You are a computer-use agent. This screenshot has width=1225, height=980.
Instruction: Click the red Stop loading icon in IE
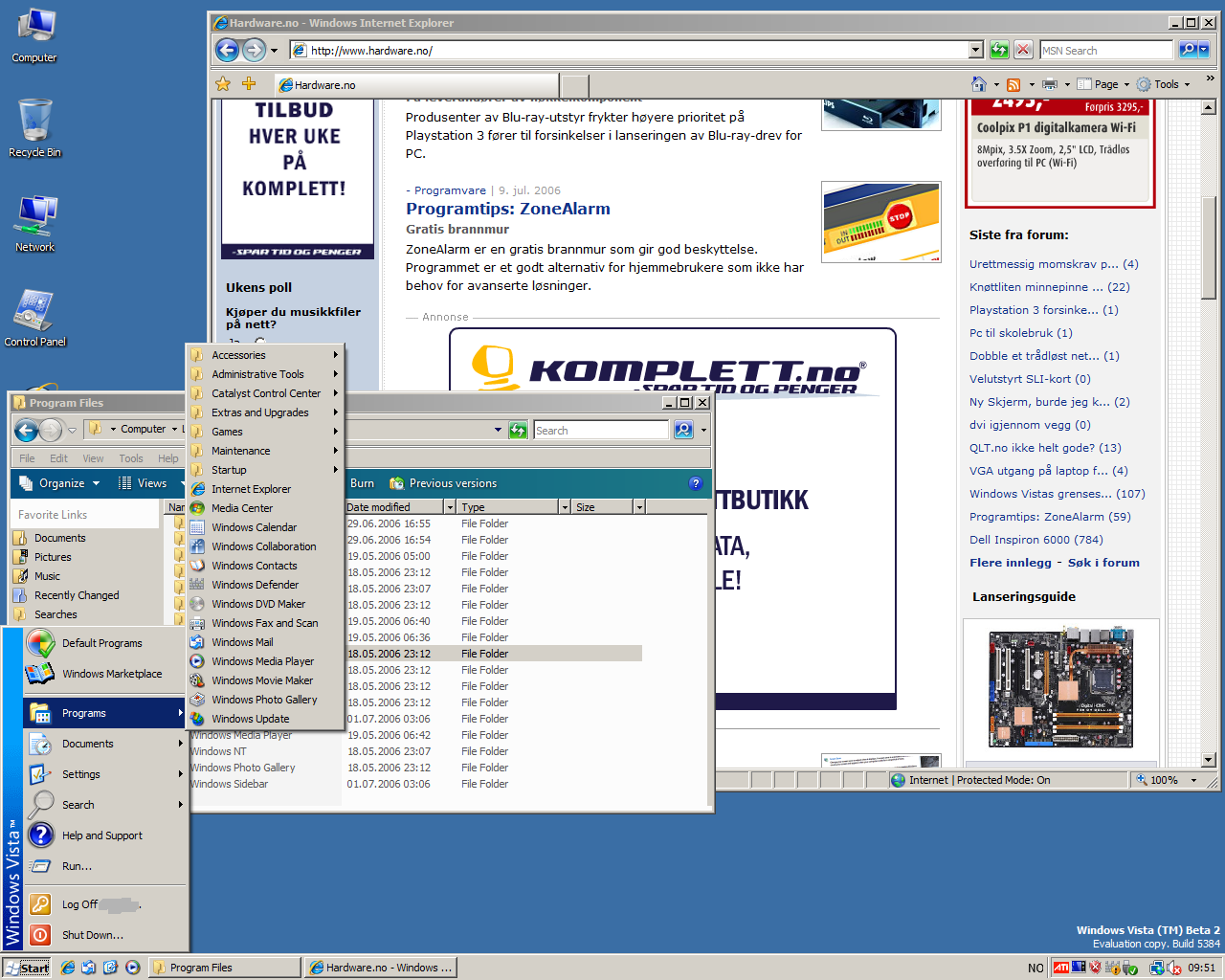click(x=1023, y=50)
